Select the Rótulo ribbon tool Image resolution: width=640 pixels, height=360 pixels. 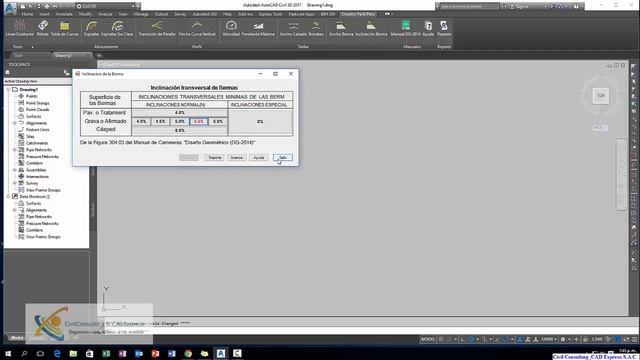(42, 29)
